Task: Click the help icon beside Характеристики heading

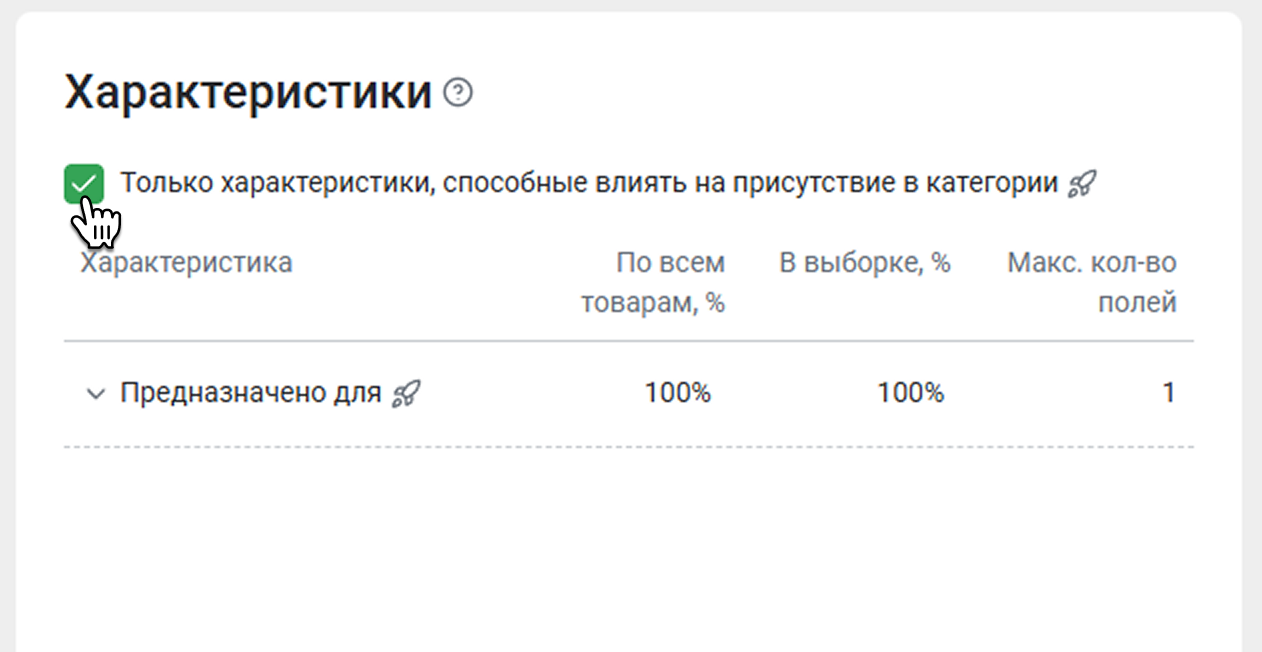Action: click(x=458, y=94)
